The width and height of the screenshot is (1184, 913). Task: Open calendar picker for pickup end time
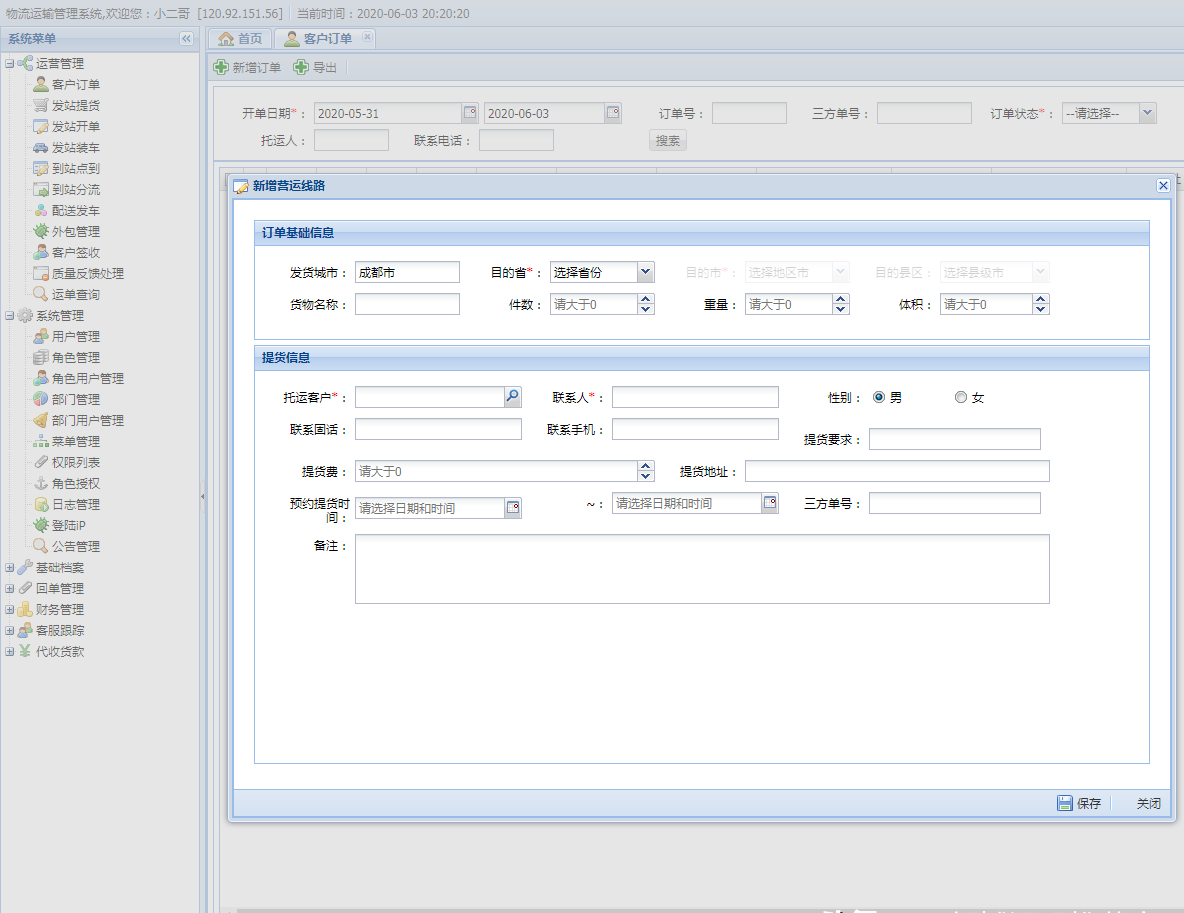point(769,503)
